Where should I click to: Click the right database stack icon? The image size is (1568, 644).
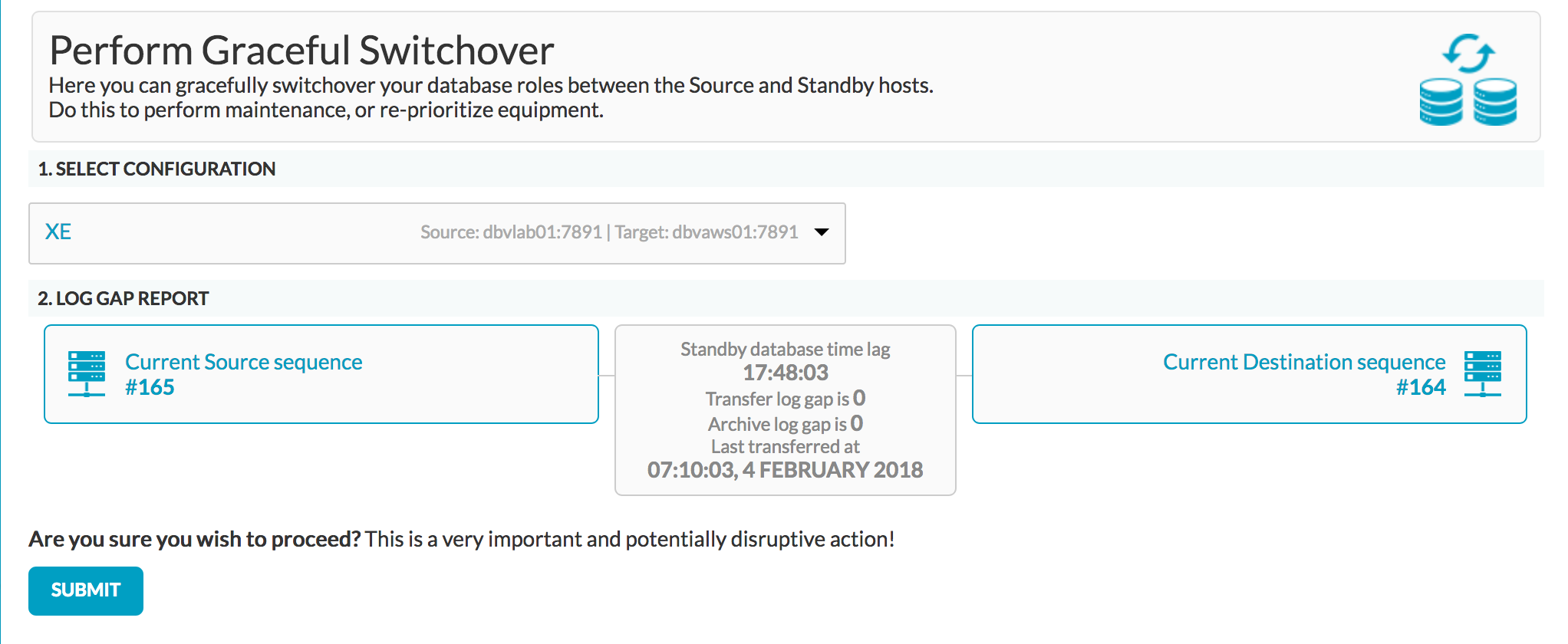coord(1495,102)
